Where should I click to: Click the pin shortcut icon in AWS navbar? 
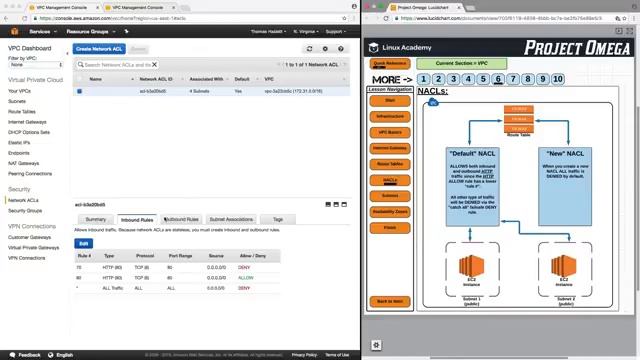(127, 31)
